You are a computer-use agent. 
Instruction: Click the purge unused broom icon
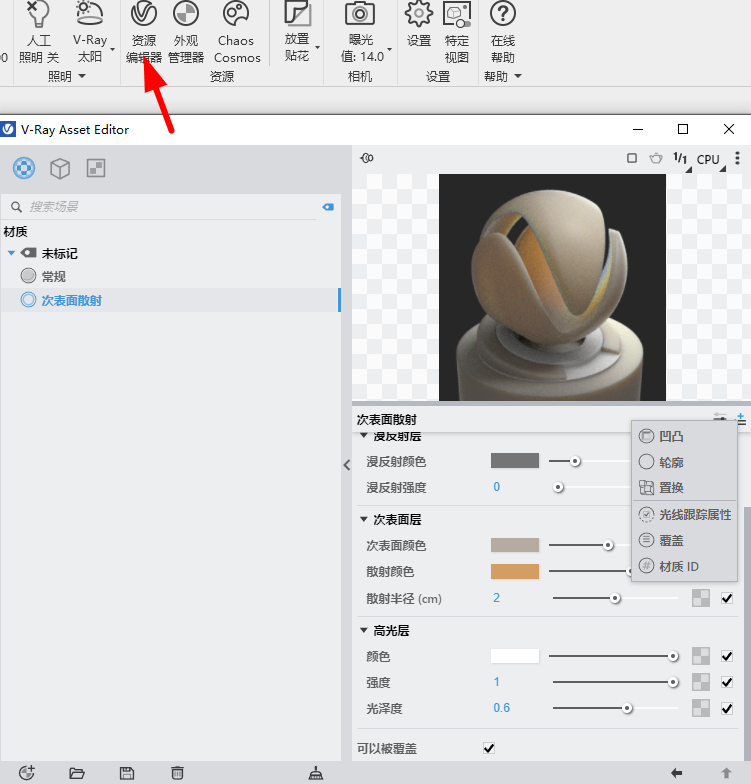point(316,773)
